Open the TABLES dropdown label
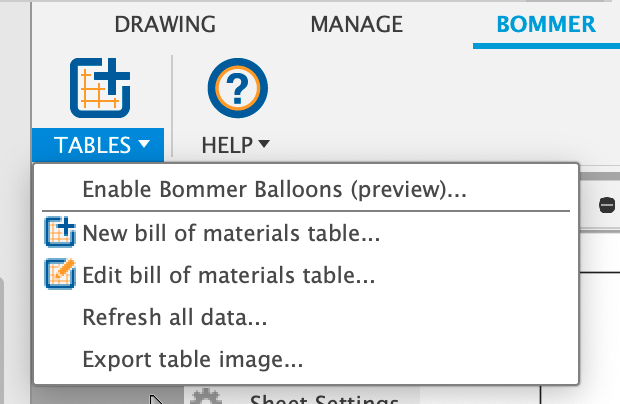 click(x=92, y=145)
